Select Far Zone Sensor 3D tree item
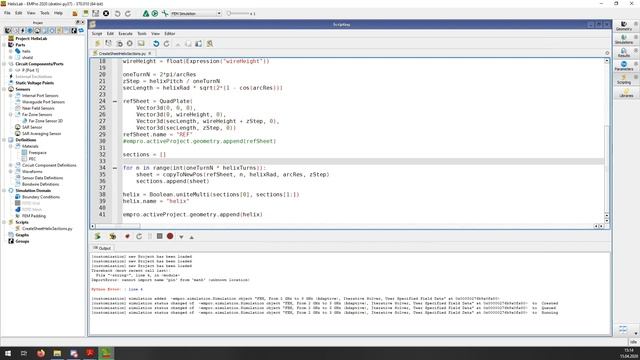Screen dimensions: 640x360 (x=45, y=121)
